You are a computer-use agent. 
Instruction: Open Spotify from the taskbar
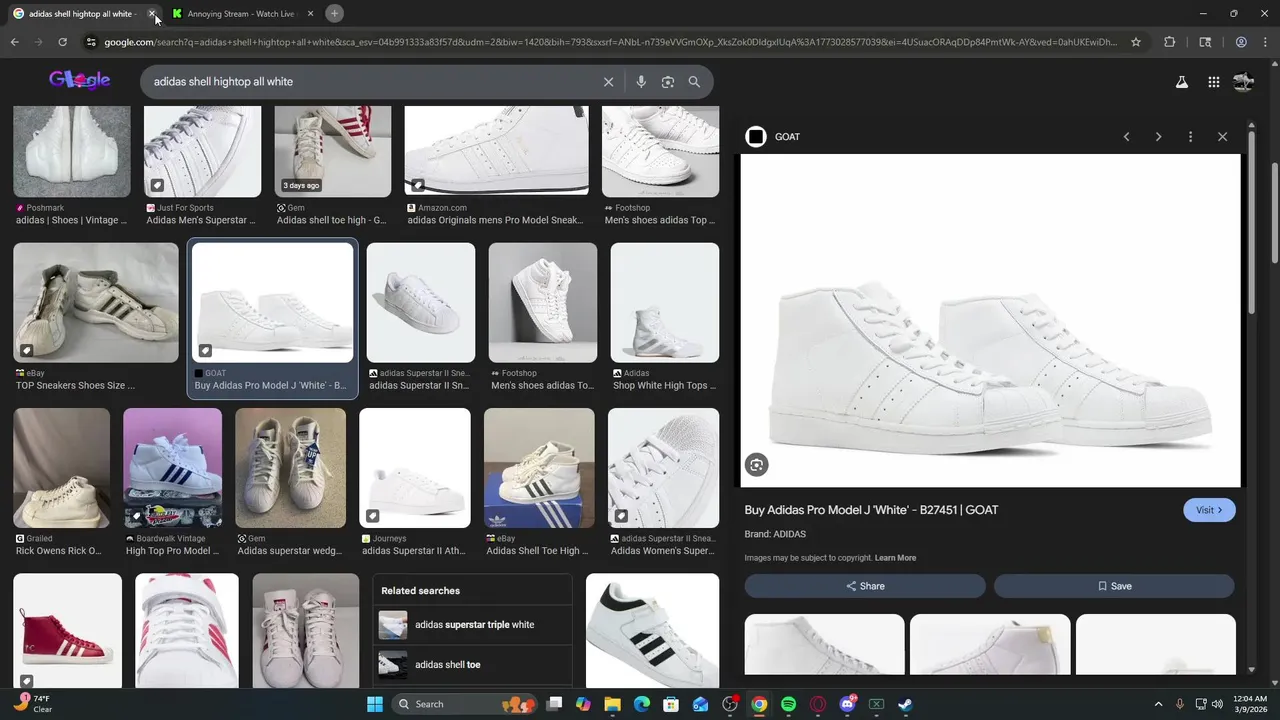(788, 704)
